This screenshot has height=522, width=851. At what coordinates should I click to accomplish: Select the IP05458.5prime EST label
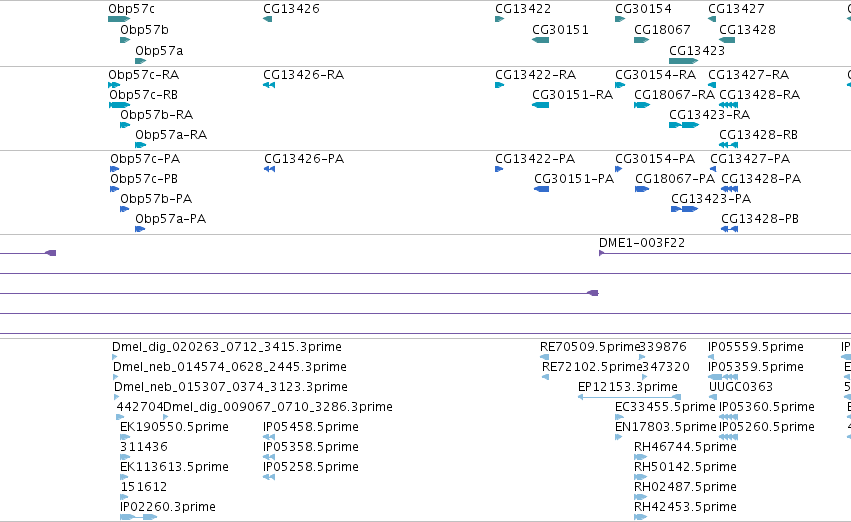pyautogui.click(x=311, y=426)
